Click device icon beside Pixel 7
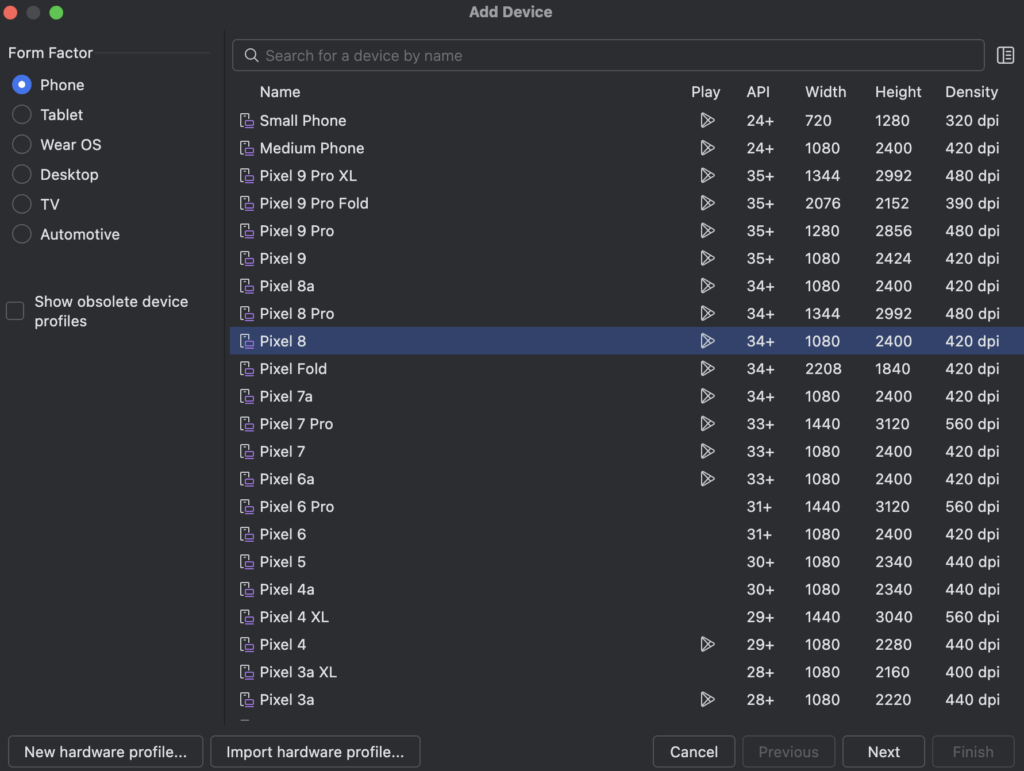This screenshot has height=771, width=1024. coord(247,452)
